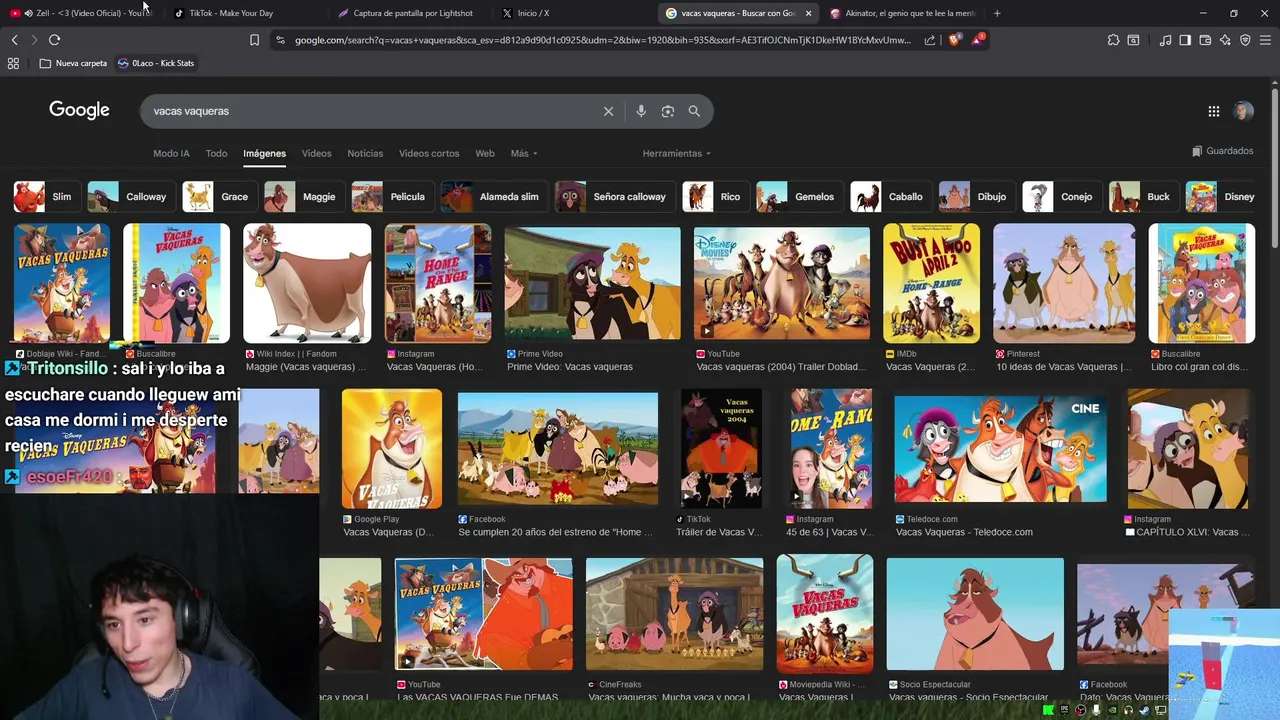The width and height of the screenshot is (1280, 720).
Task: Open Google Lens image search icon
Action: pyautogui.click(x=668, y=111)
